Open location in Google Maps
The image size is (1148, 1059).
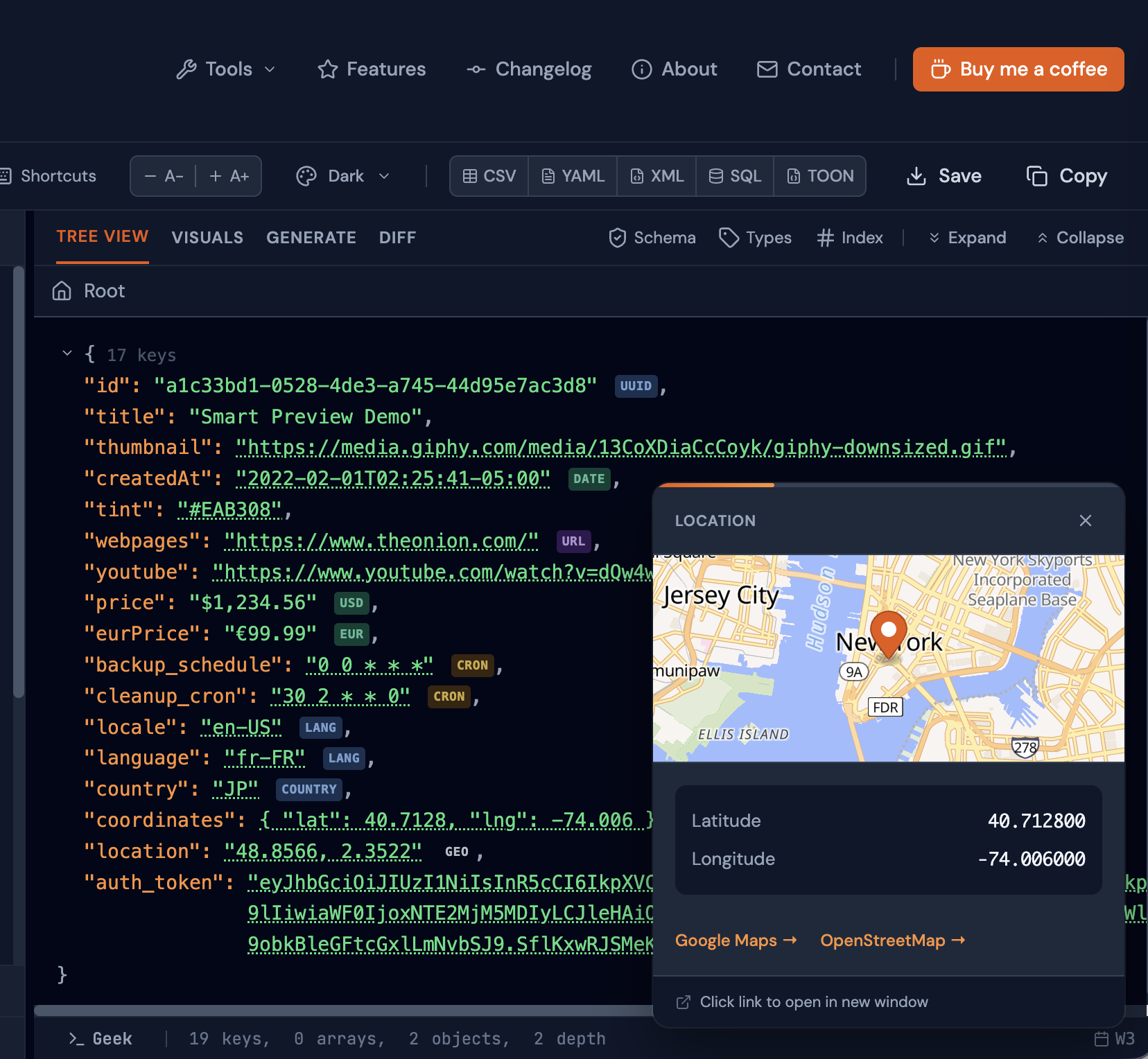735,940
